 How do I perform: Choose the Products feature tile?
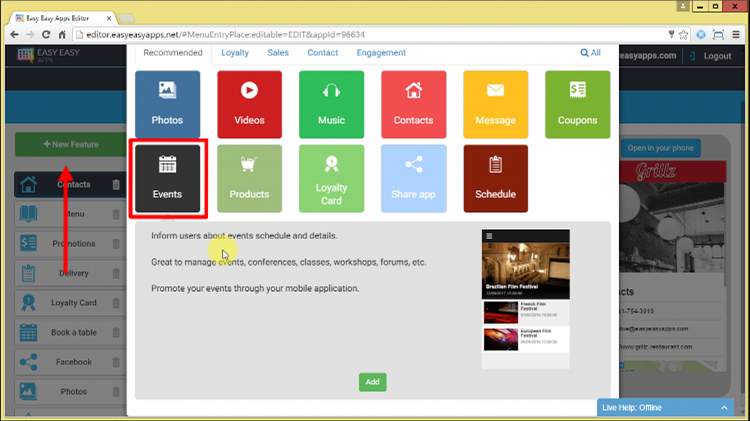[249, 179]
